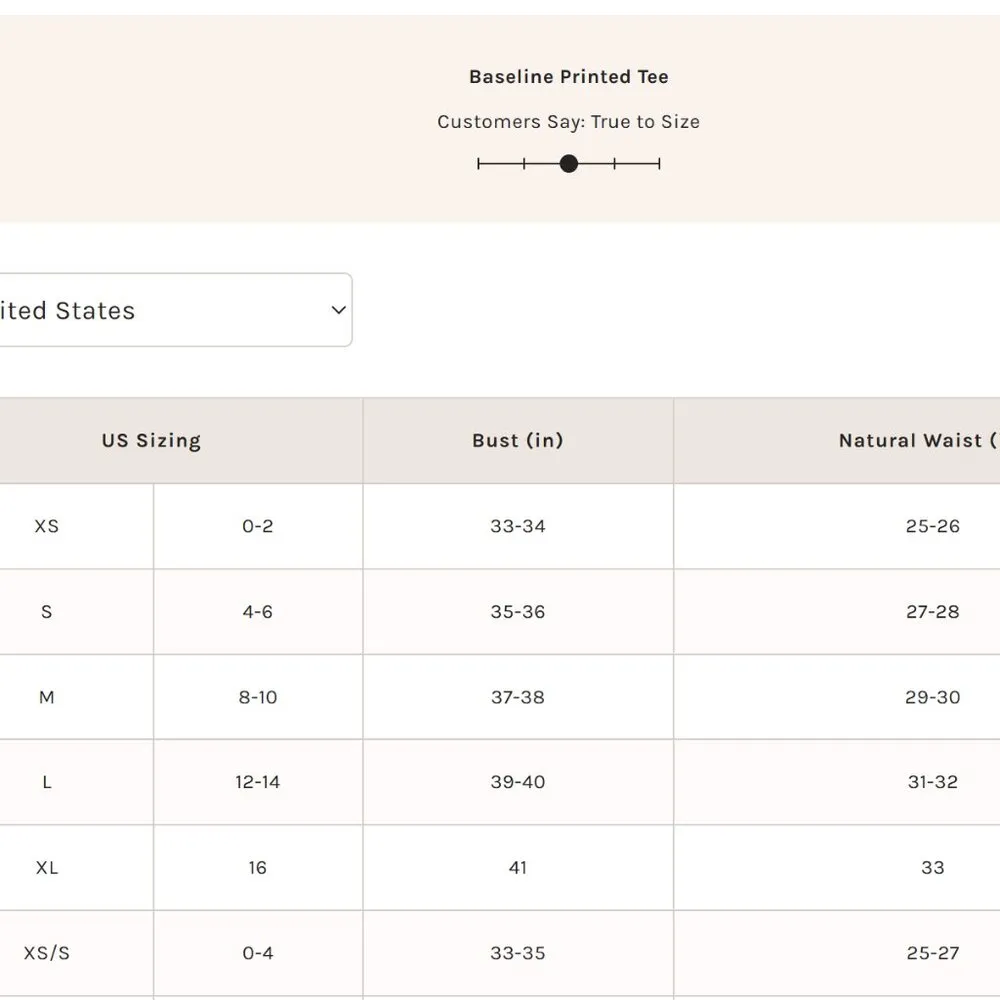Click the True to Size slider dot
The height and width of the screenshot is (1000, 1000).
point(569,163)
